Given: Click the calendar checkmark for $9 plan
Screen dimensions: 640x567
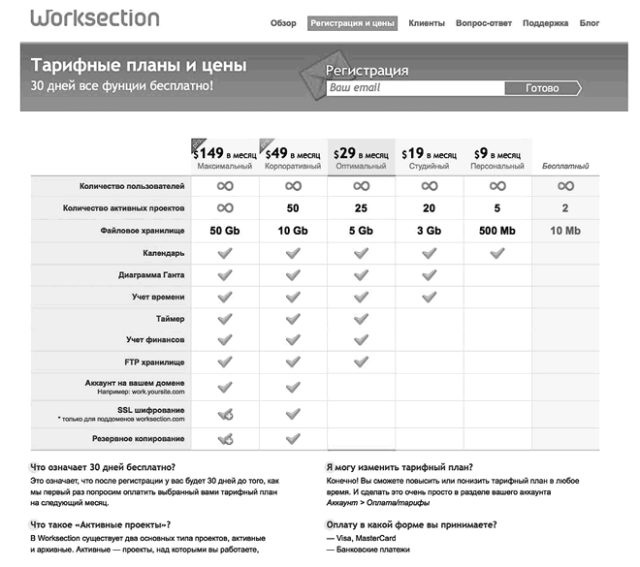Looking at the screenshot, I should pyautogui.click(x=497, y=253).
